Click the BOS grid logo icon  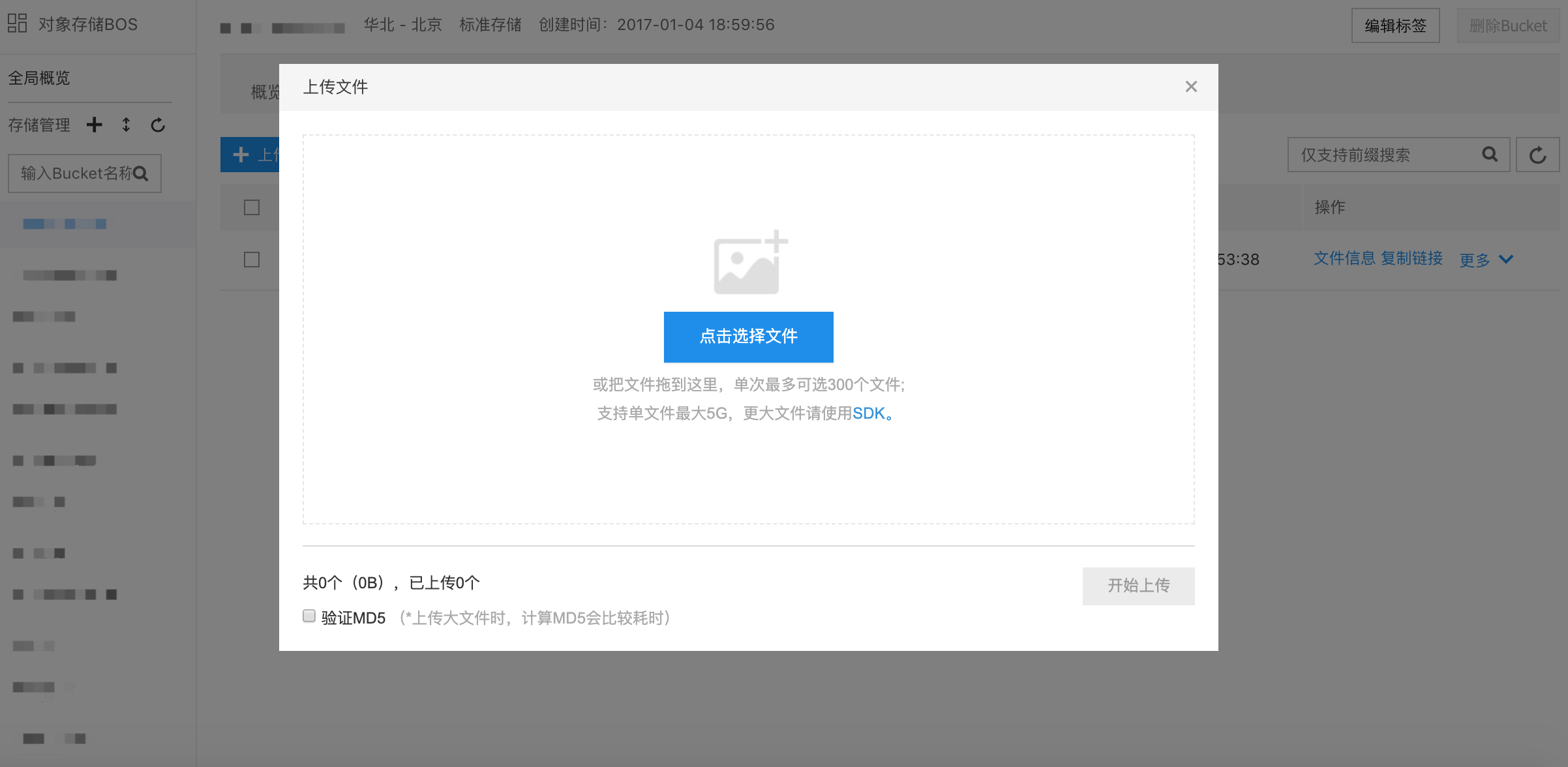pos(18,23)
